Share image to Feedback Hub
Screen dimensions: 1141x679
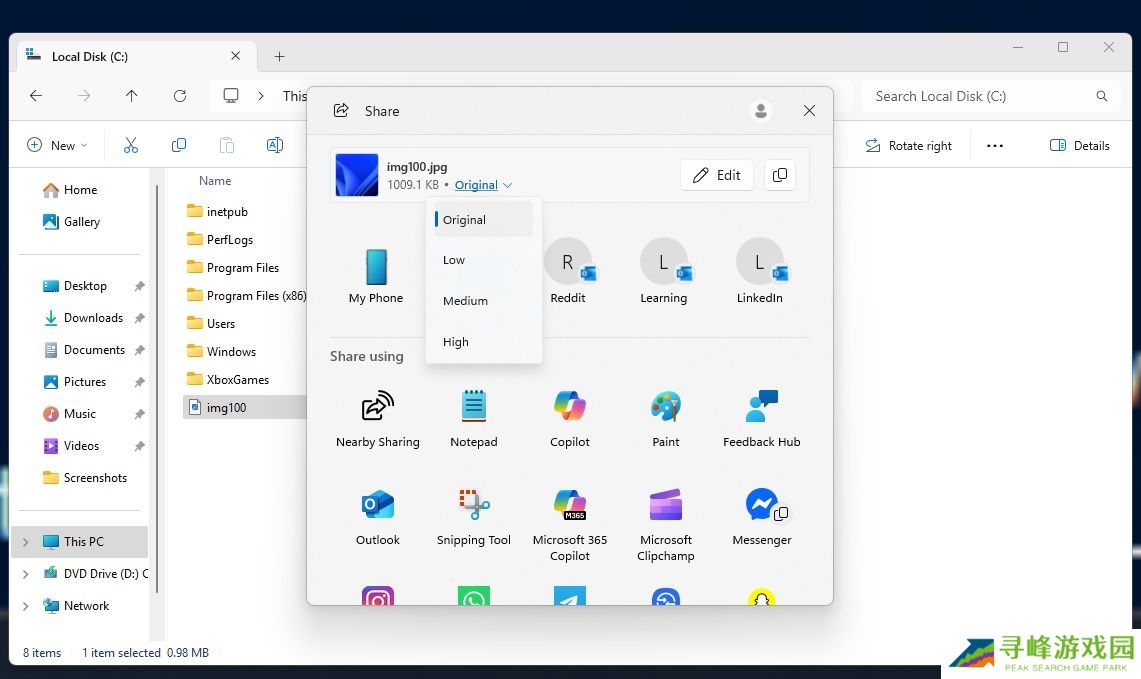[x=762, y=419]
